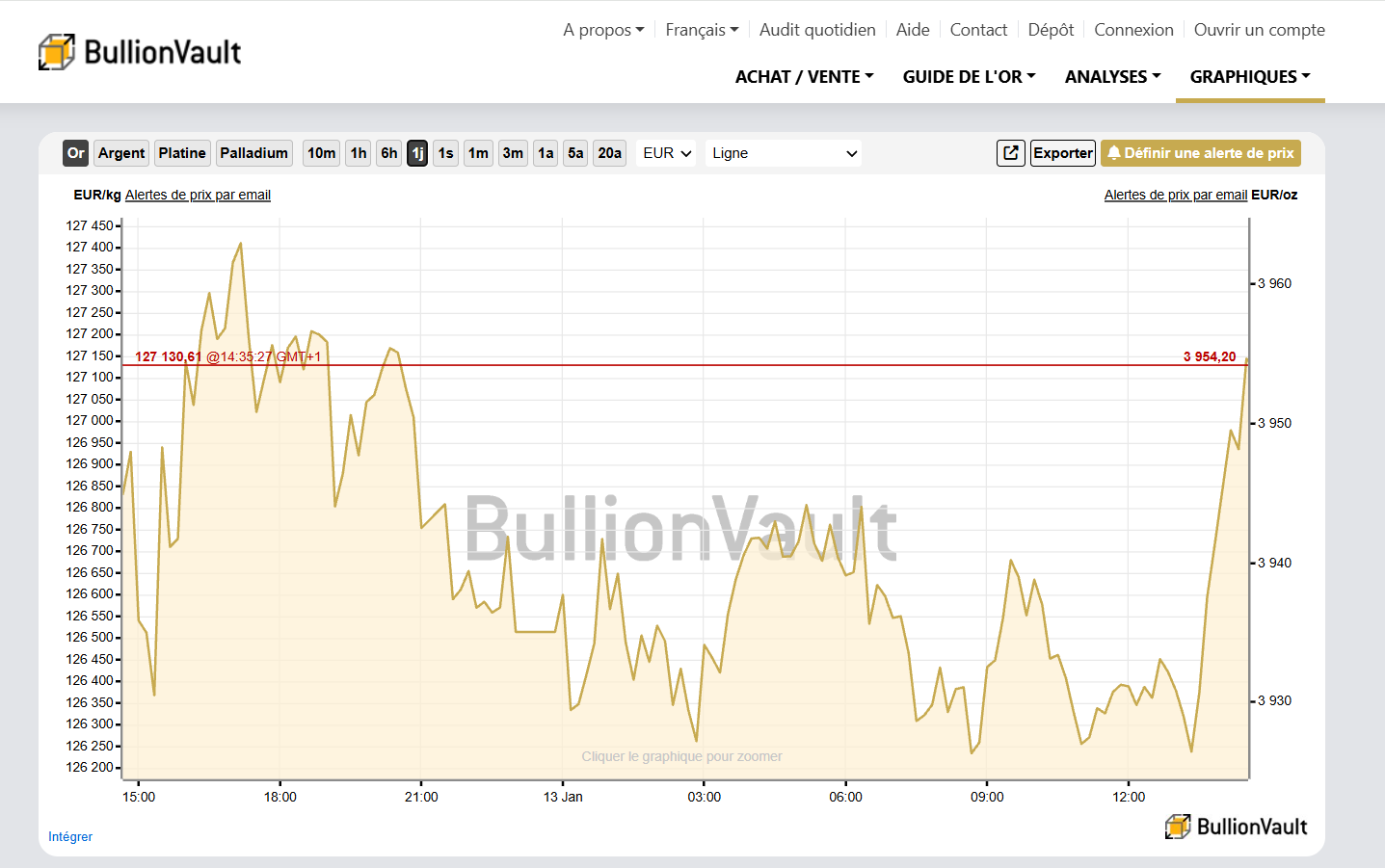Open chart in new window icon
This screenshot has width=1385, height=868.
1010,153
